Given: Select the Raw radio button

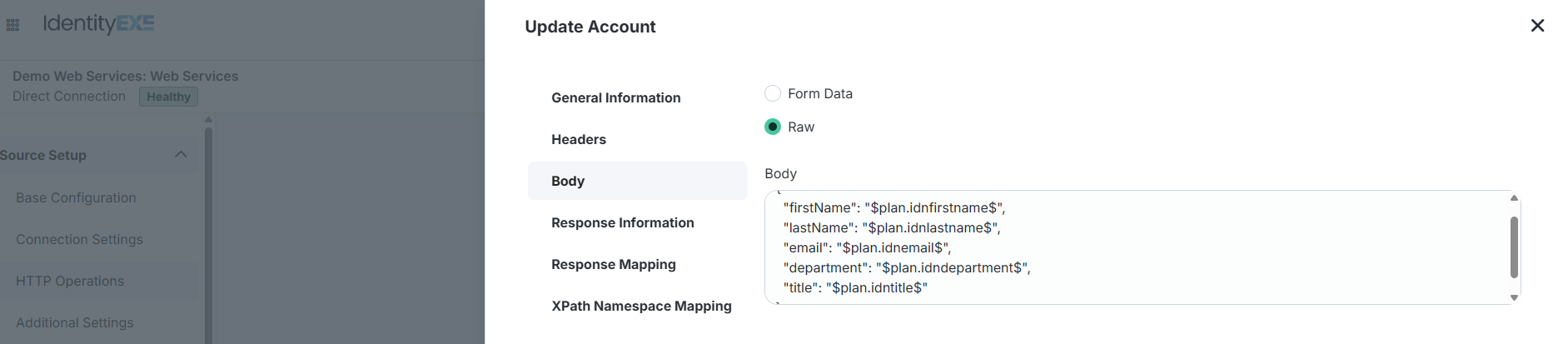Looking at the screenshot, I should pos(773,127).
